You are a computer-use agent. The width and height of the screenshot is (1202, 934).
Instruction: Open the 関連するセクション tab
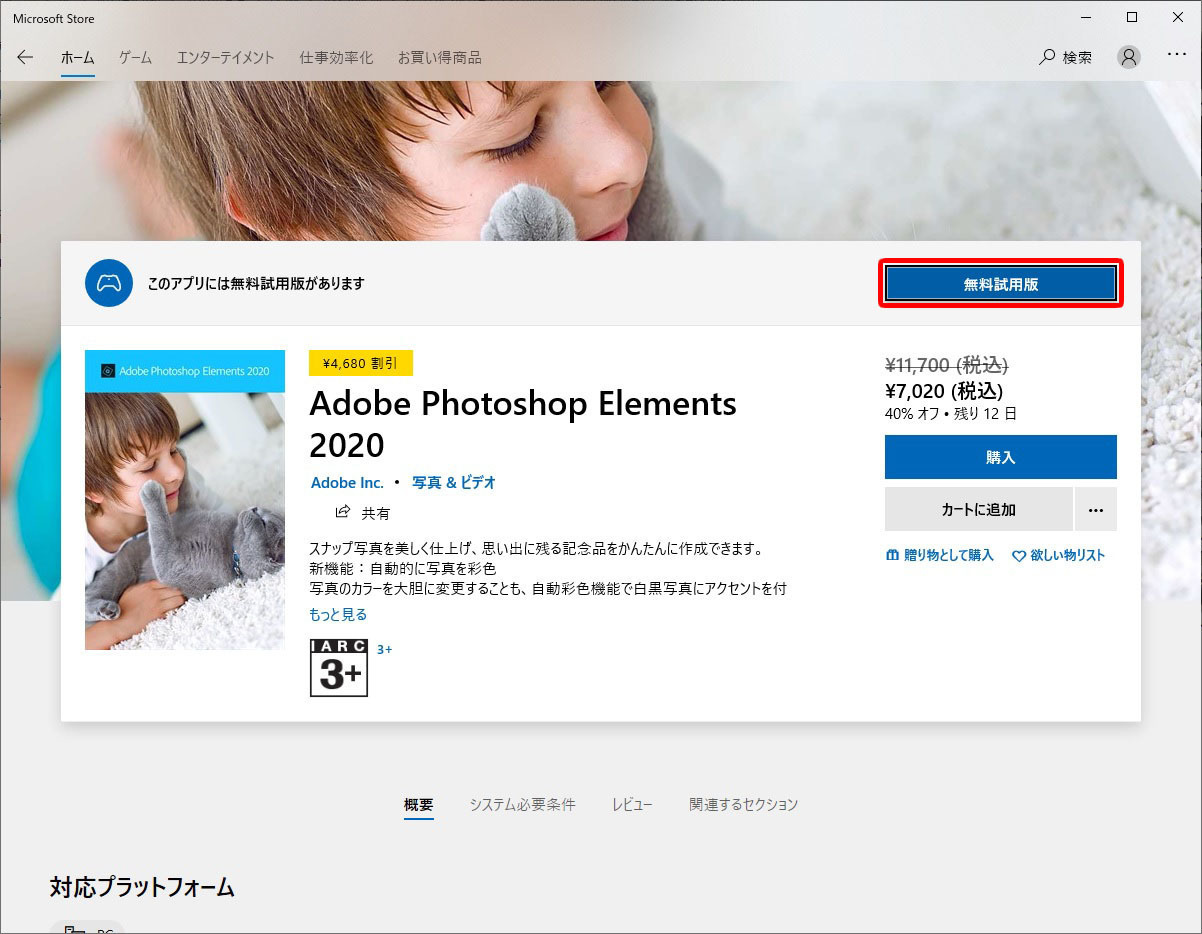[x=743, y=804]
